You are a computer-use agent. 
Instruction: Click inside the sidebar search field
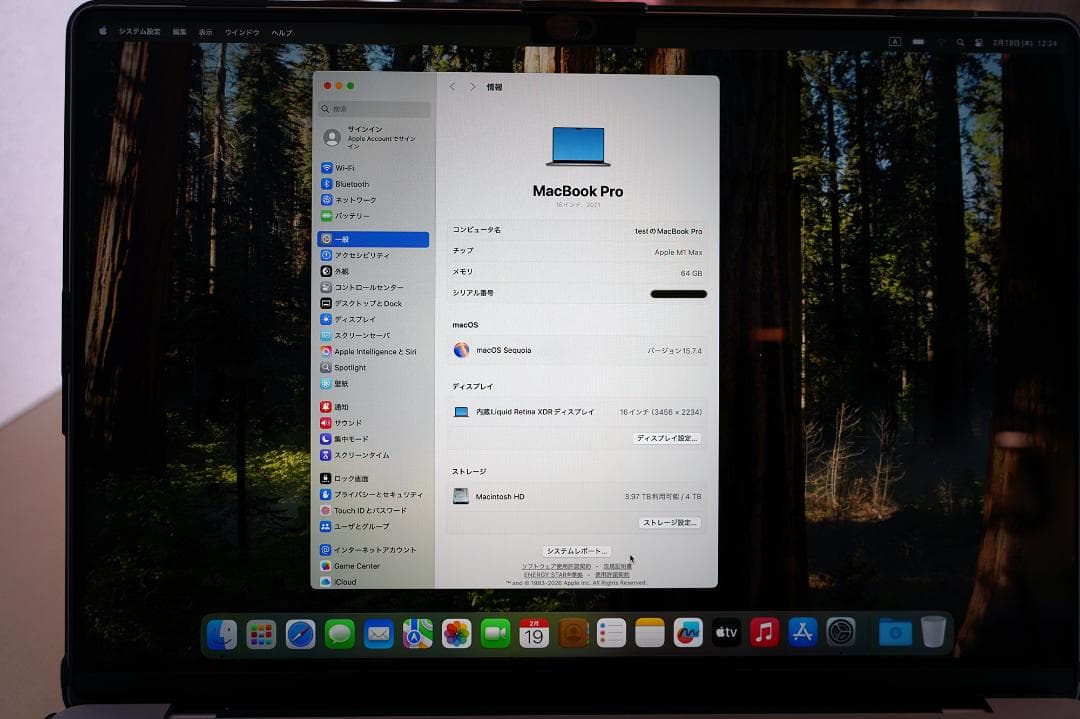pos(373,109)
